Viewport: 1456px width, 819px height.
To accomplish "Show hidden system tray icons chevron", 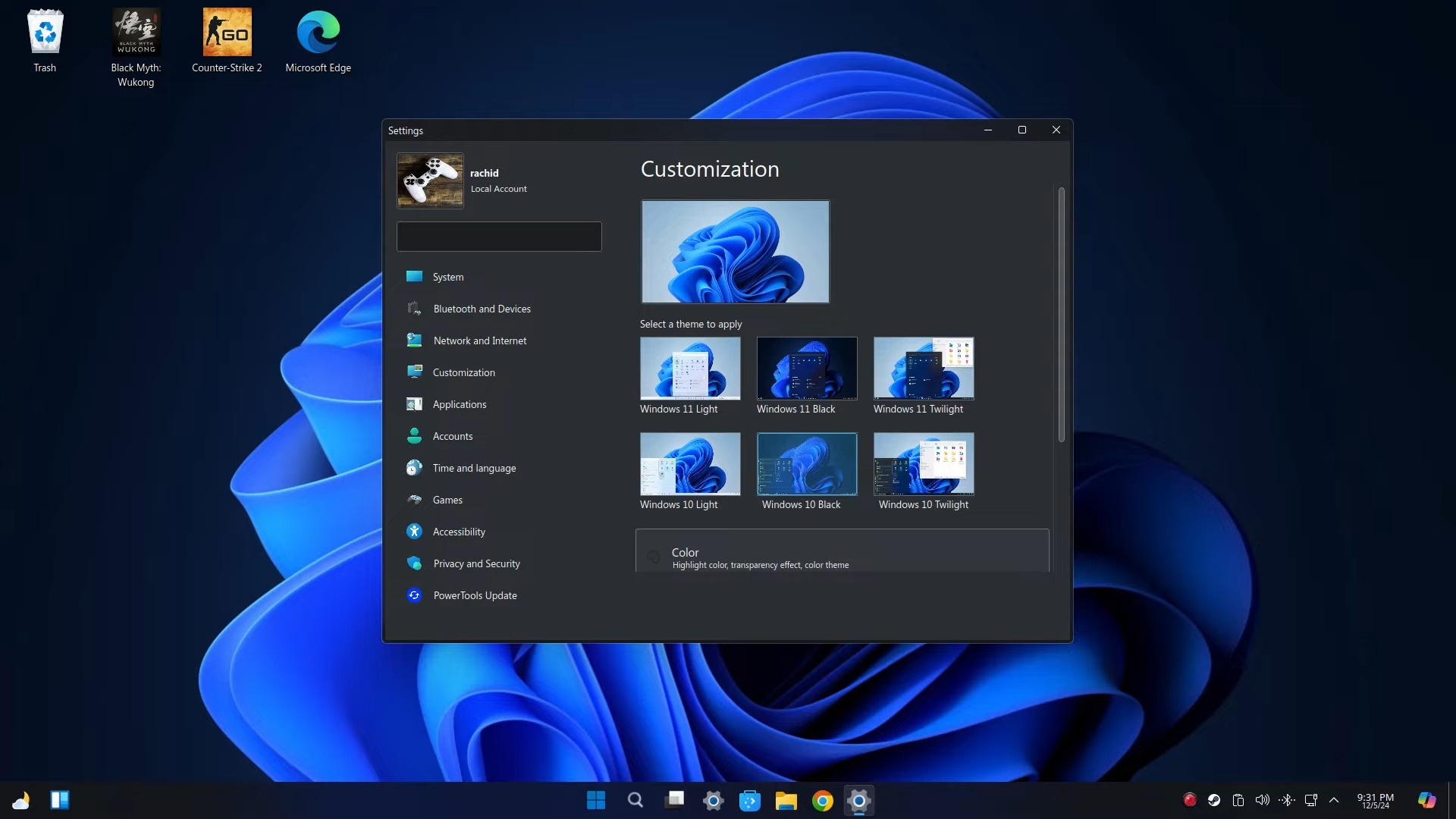I will pyautogui.click(x=1334, y=800).
